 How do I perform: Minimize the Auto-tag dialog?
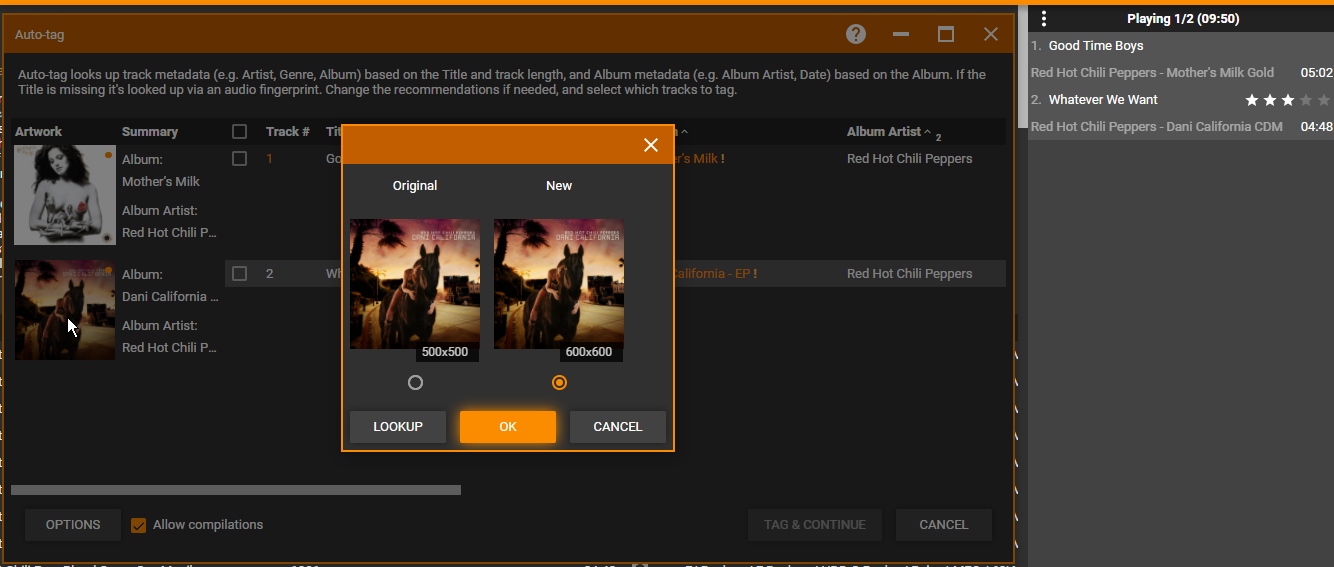(901, 34)
